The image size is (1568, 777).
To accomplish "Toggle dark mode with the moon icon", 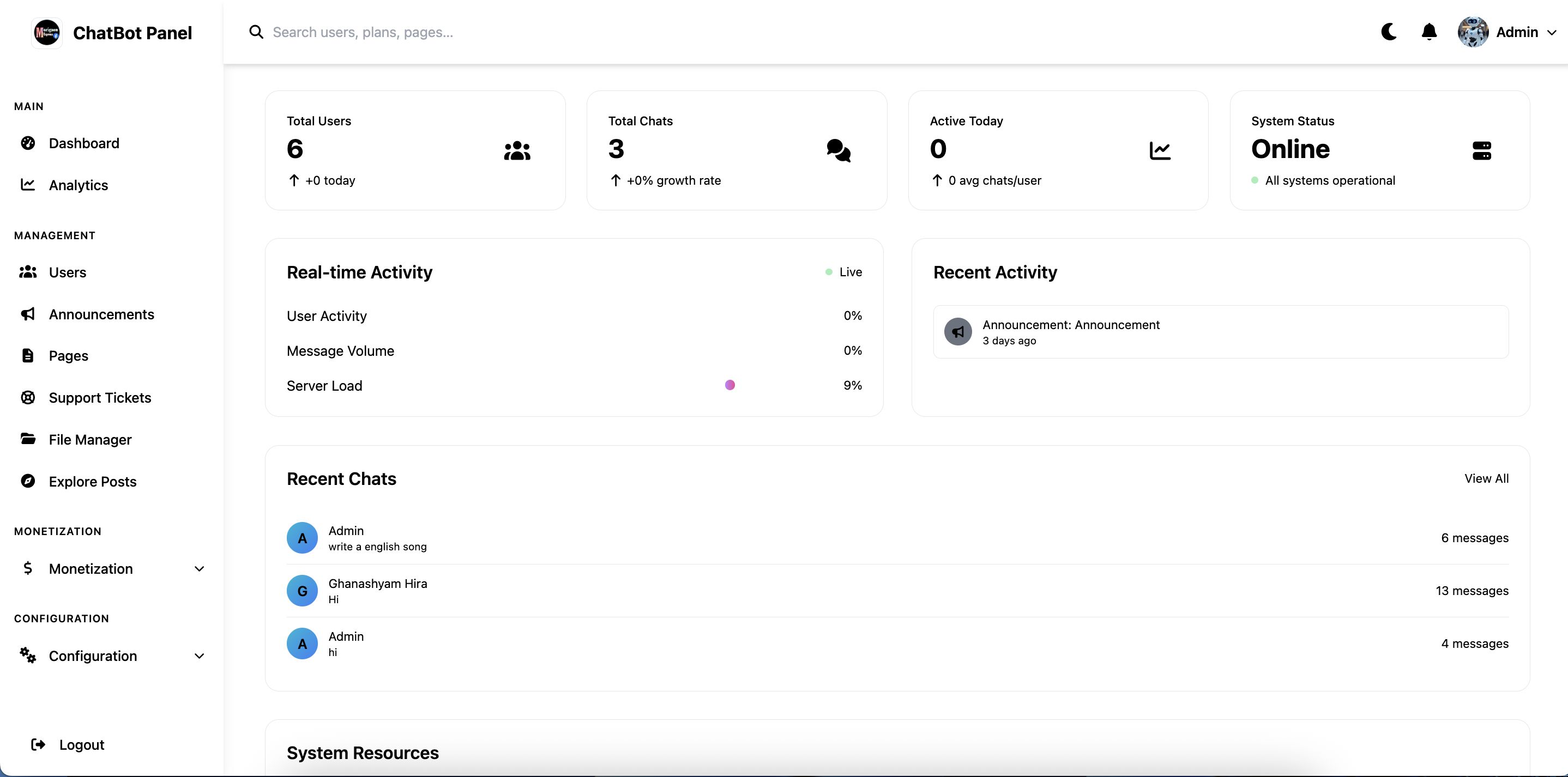I will tap(1389, 32).
